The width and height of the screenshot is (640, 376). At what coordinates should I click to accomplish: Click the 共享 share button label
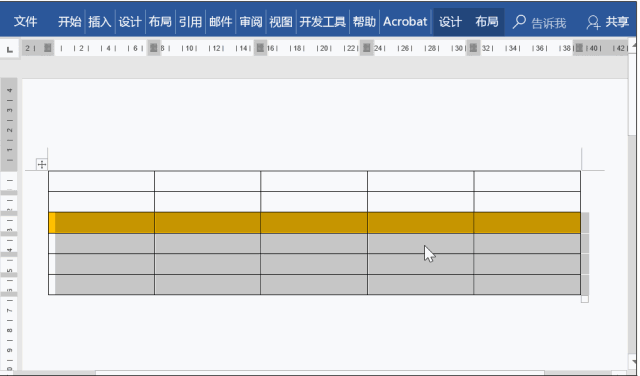(617, 22)
